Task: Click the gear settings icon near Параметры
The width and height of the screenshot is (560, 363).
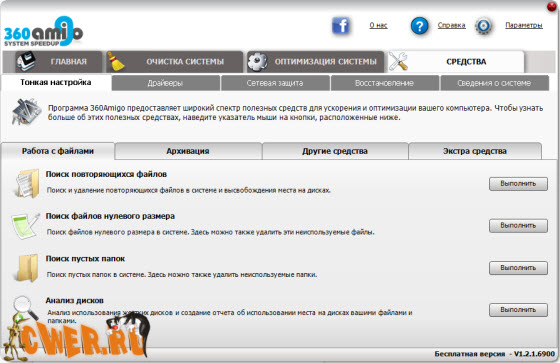Action: pos(484,26)
